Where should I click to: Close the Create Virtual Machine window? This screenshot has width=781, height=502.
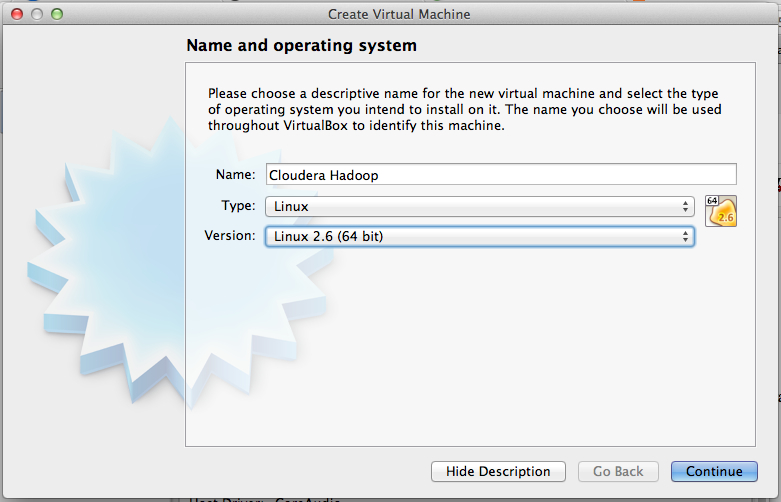(17, 14)
